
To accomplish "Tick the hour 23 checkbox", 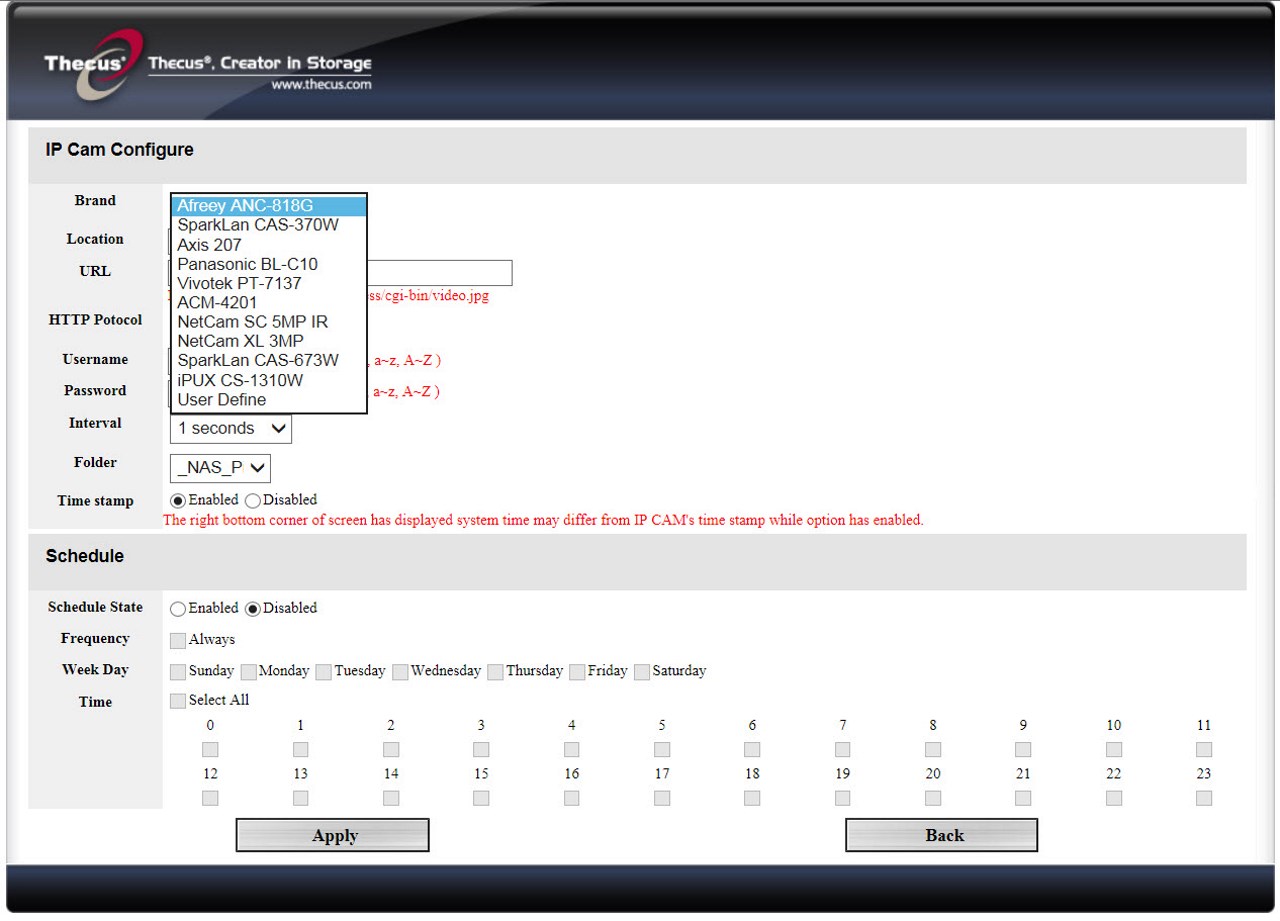I will click(1204, 798).
